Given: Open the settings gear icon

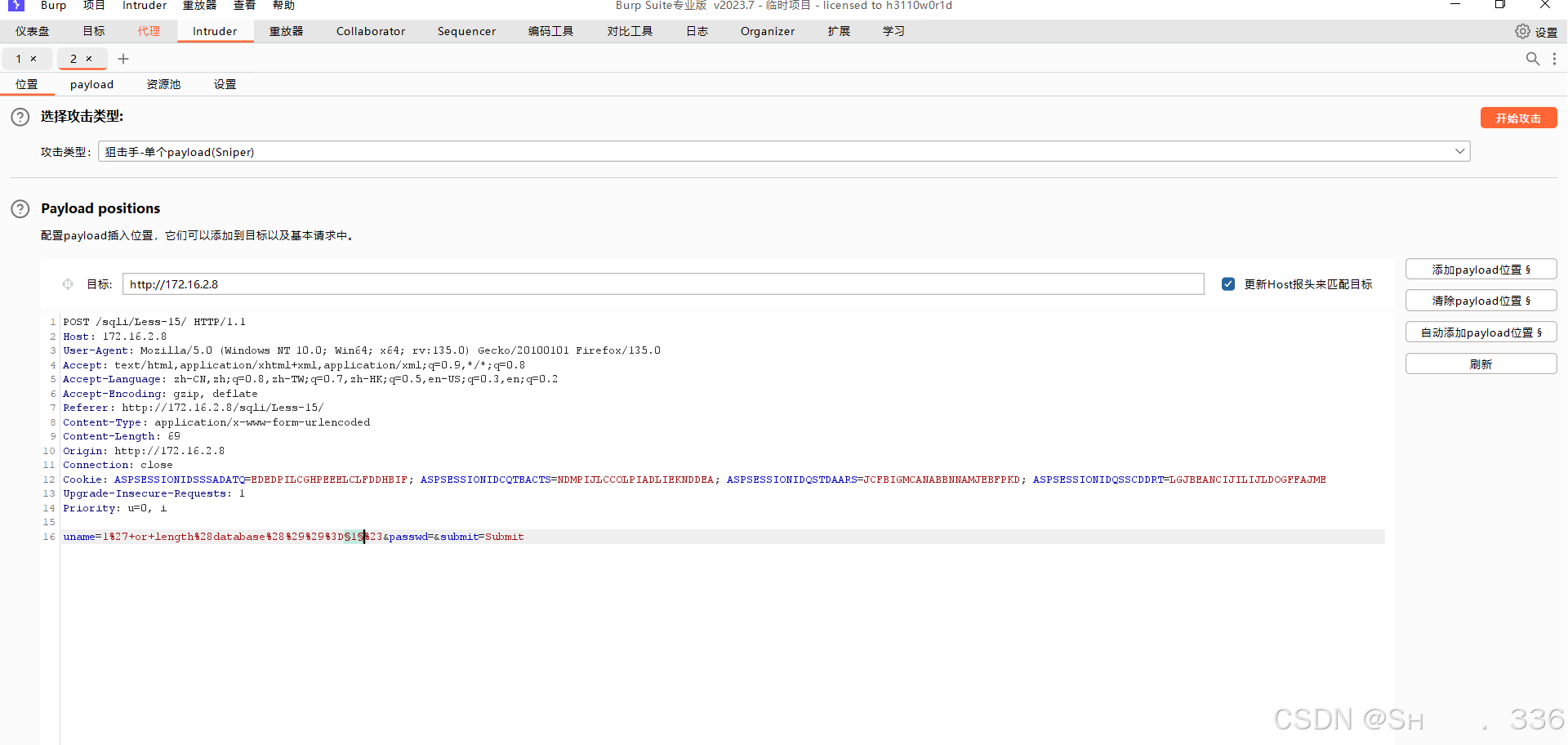Looking at the screenshot, I should (x=1522, y=31).
